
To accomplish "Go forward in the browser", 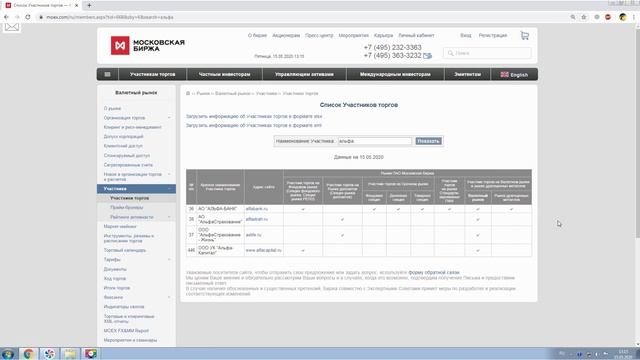I will (x=17, y=17).
